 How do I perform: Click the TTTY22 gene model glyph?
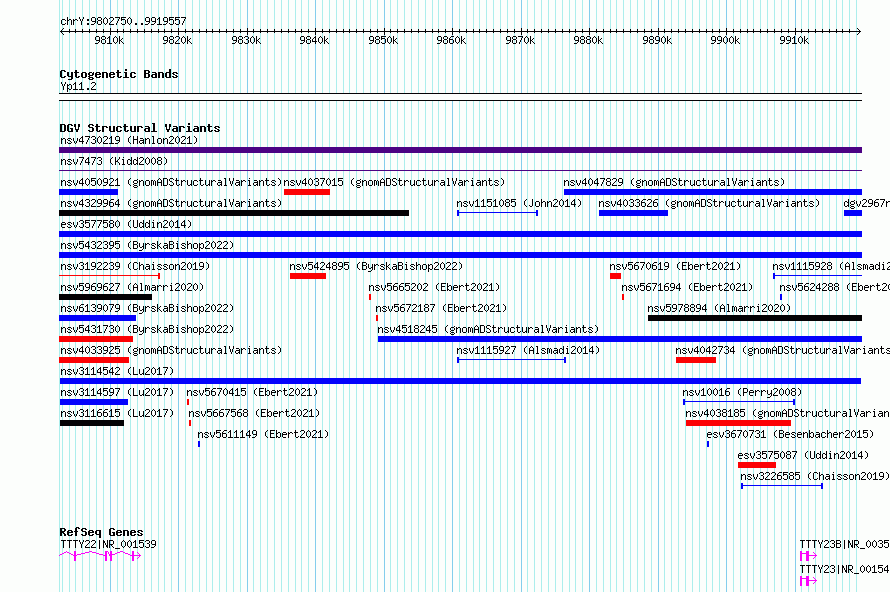[100, 556]
